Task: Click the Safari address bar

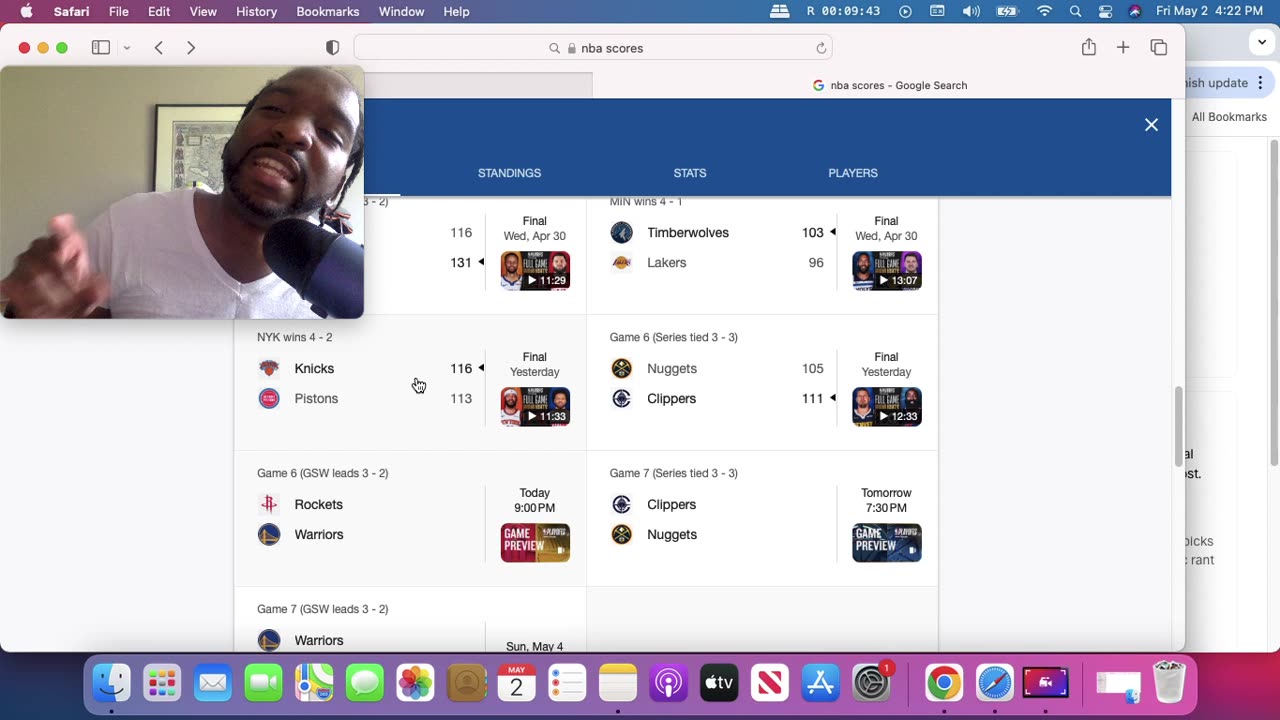Action: click(x=593, y=48)
